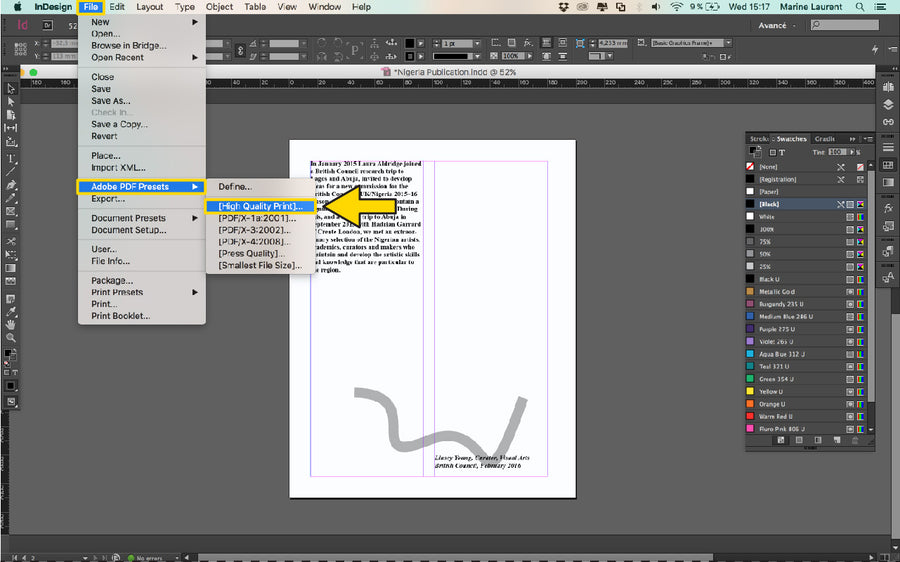Open the Tint percentage slider arrow
The width and height of the screenshot is (900, 562).
point(852,152)
